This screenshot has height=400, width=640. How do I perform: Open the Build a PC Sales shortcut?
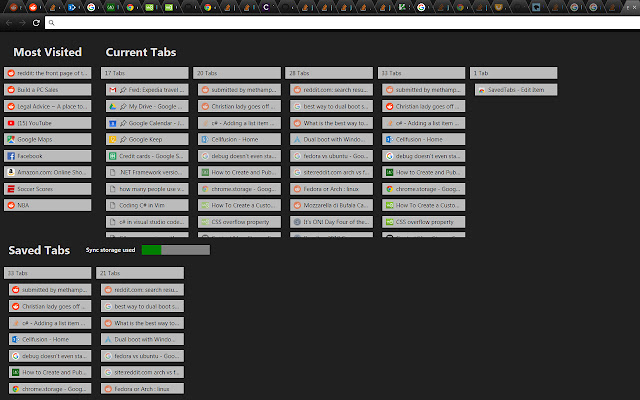(x=48, y=90)
